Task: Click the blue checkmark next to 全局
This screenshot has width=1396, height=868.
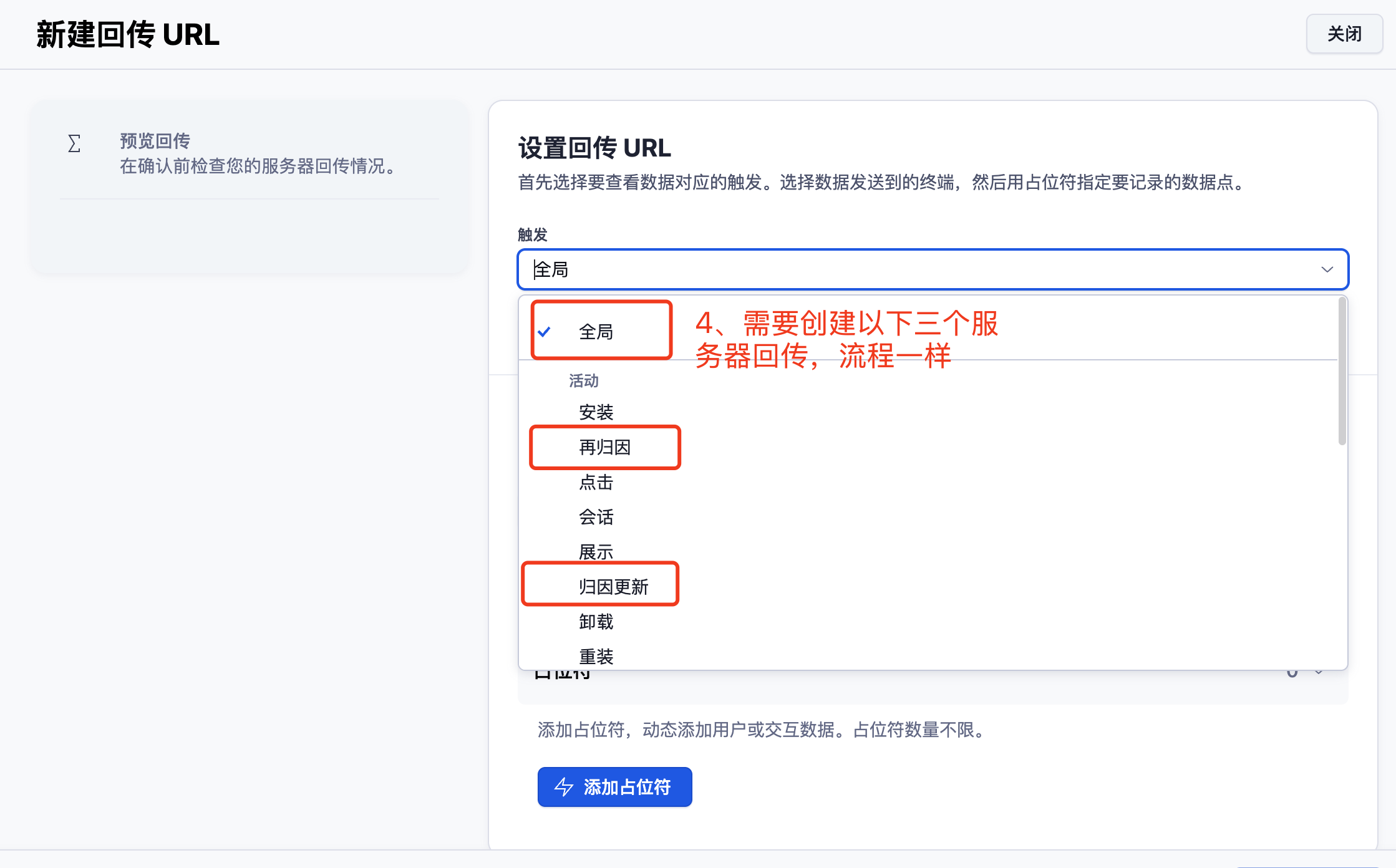Action: 544,332
